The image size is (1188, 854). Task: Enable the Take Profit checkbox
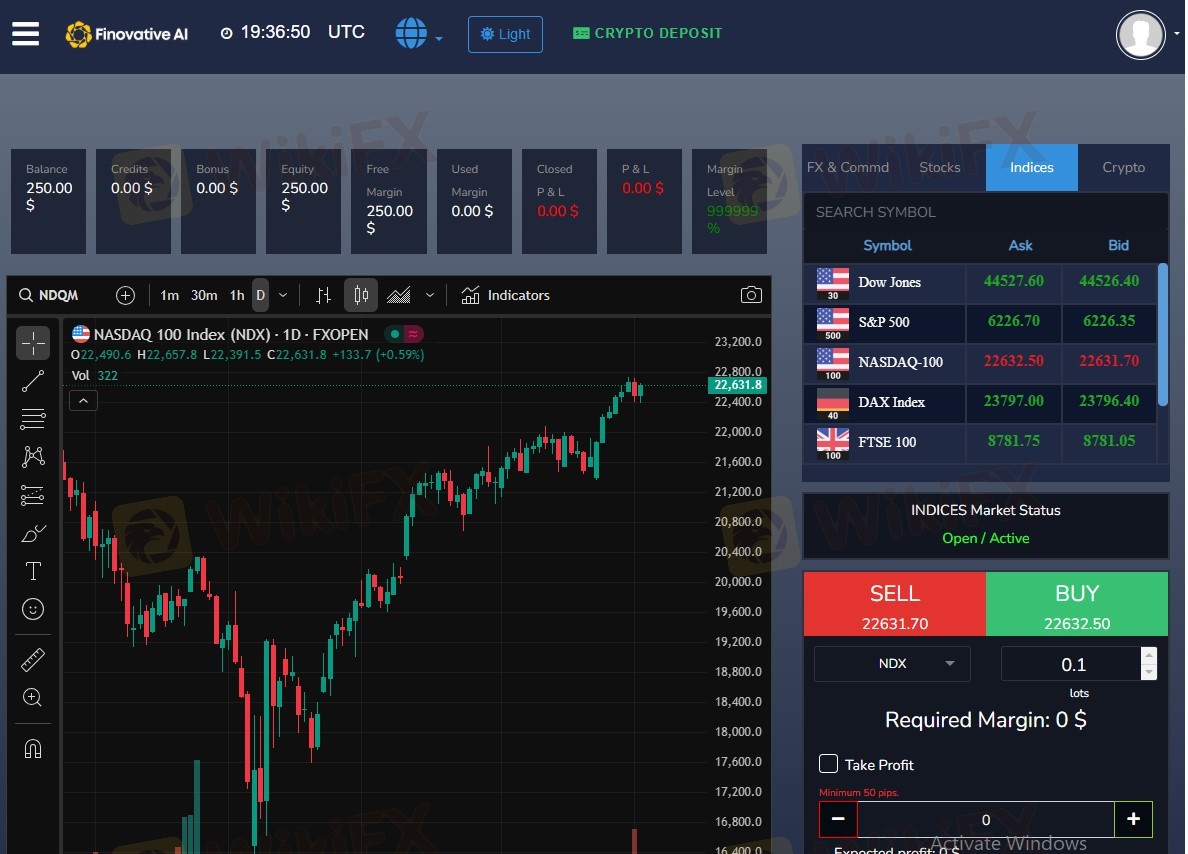828,764
